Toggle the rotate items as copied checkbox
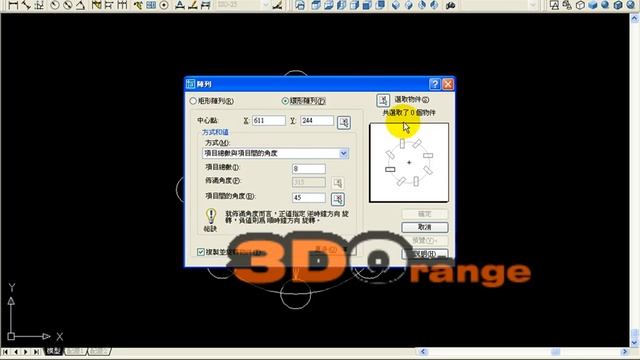 [200, 252]
